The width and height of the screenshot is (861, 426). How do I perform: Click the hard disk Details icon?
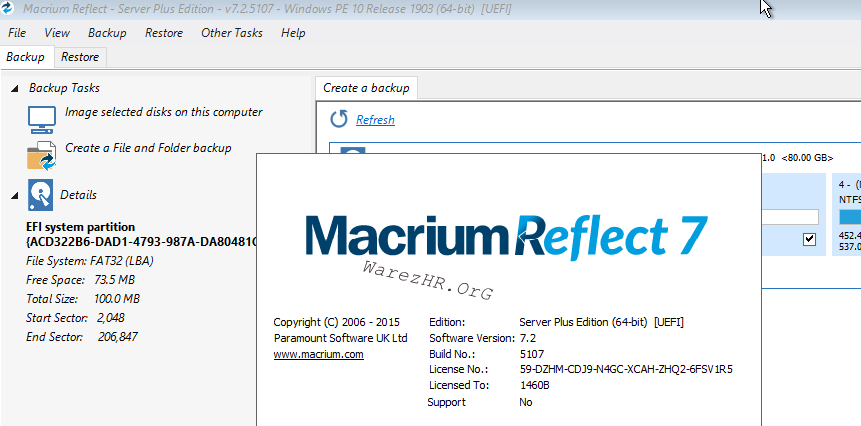pos(41,194)
